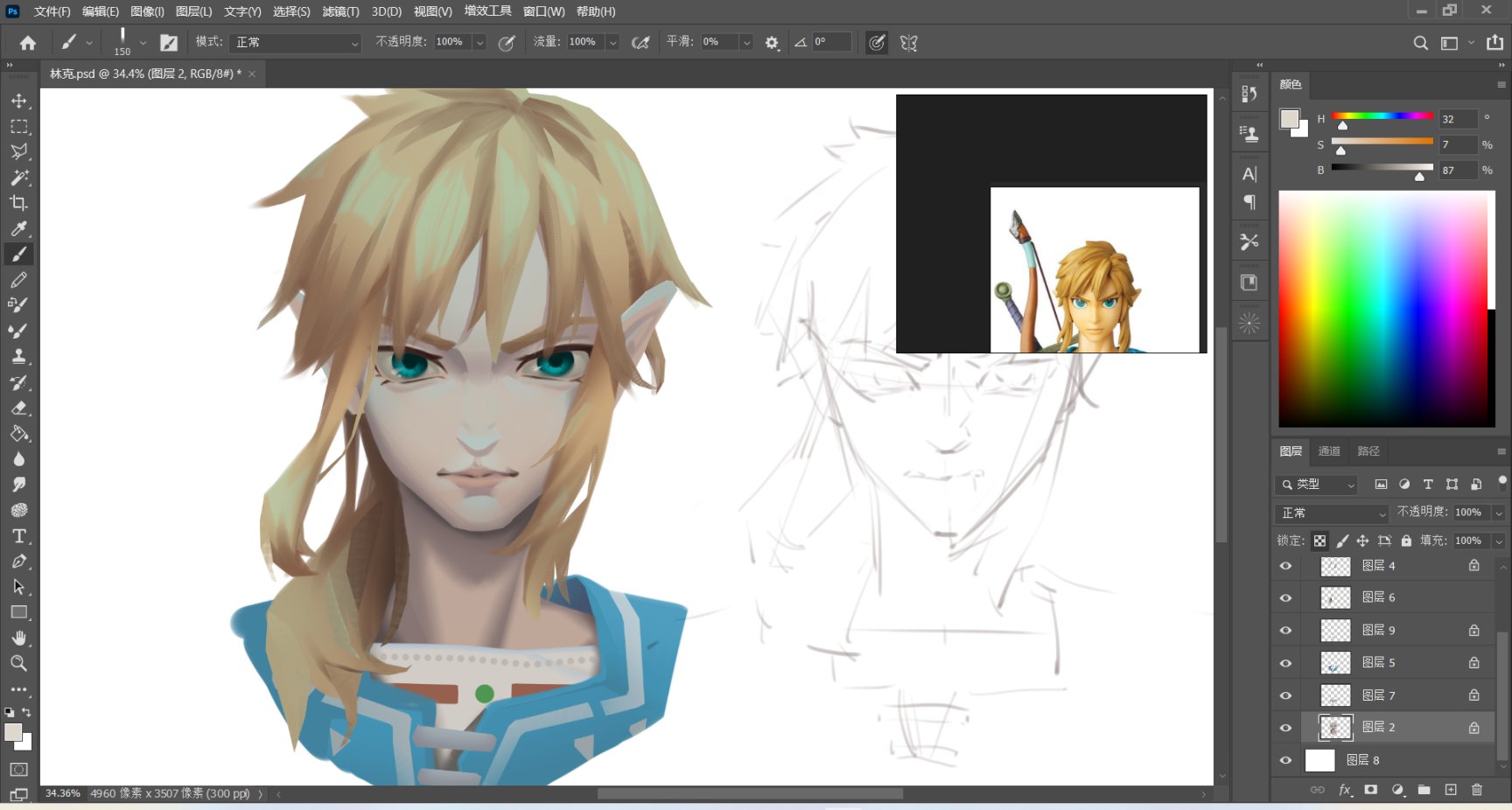Switch to the 通道 tab
Viewport: 1512px width, 810px height.
(x=1329, y=451)
